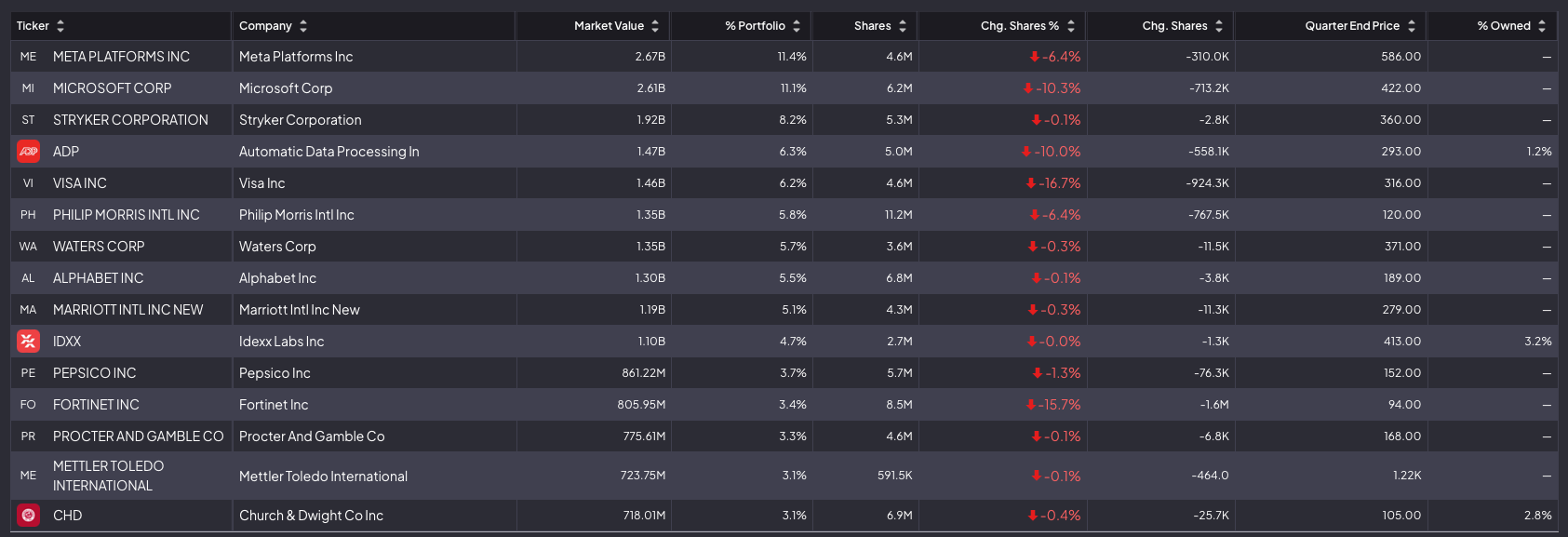The width and height of the screenshot is (1568, 537).
Task: Open the ADP ticker link
Action: coord(66,152)
